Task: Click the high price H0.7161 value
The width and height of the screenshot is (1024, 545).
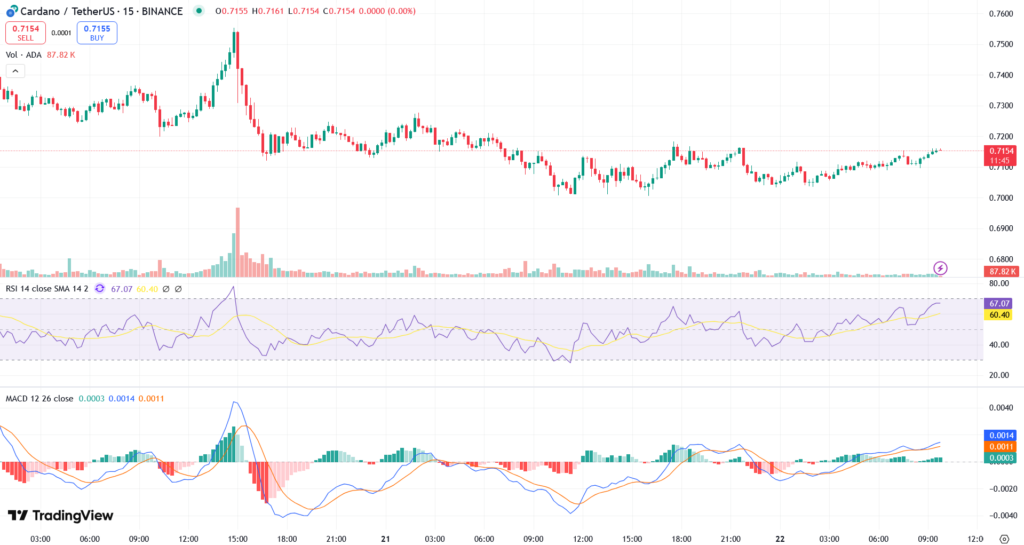Action: 268,11
